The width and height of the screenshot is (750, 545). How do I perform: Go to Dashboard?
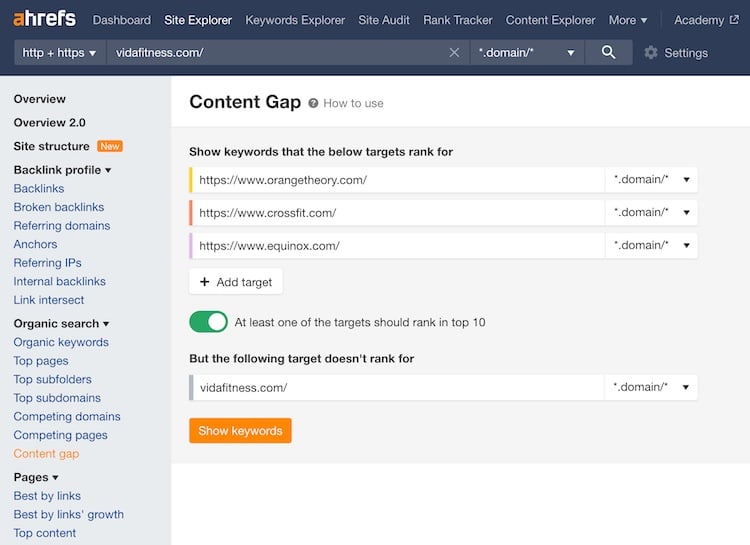pos(121,20)
